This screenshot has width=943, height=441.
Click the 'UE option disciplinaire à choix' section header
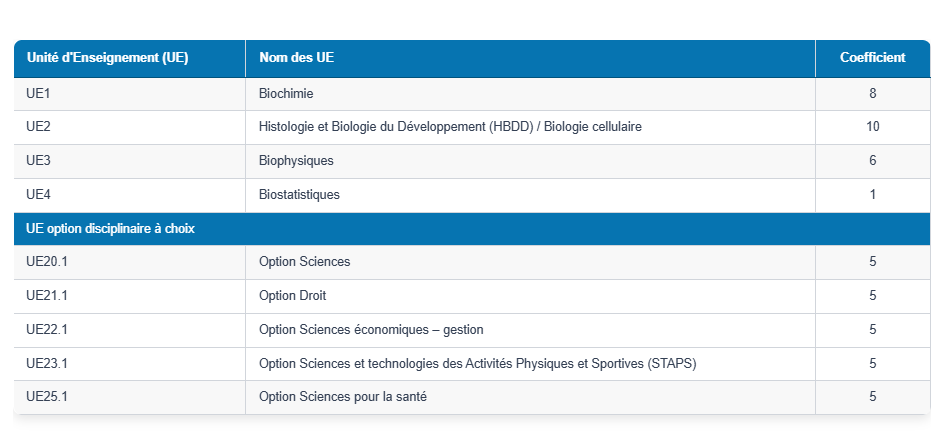[x=110, y=229]
